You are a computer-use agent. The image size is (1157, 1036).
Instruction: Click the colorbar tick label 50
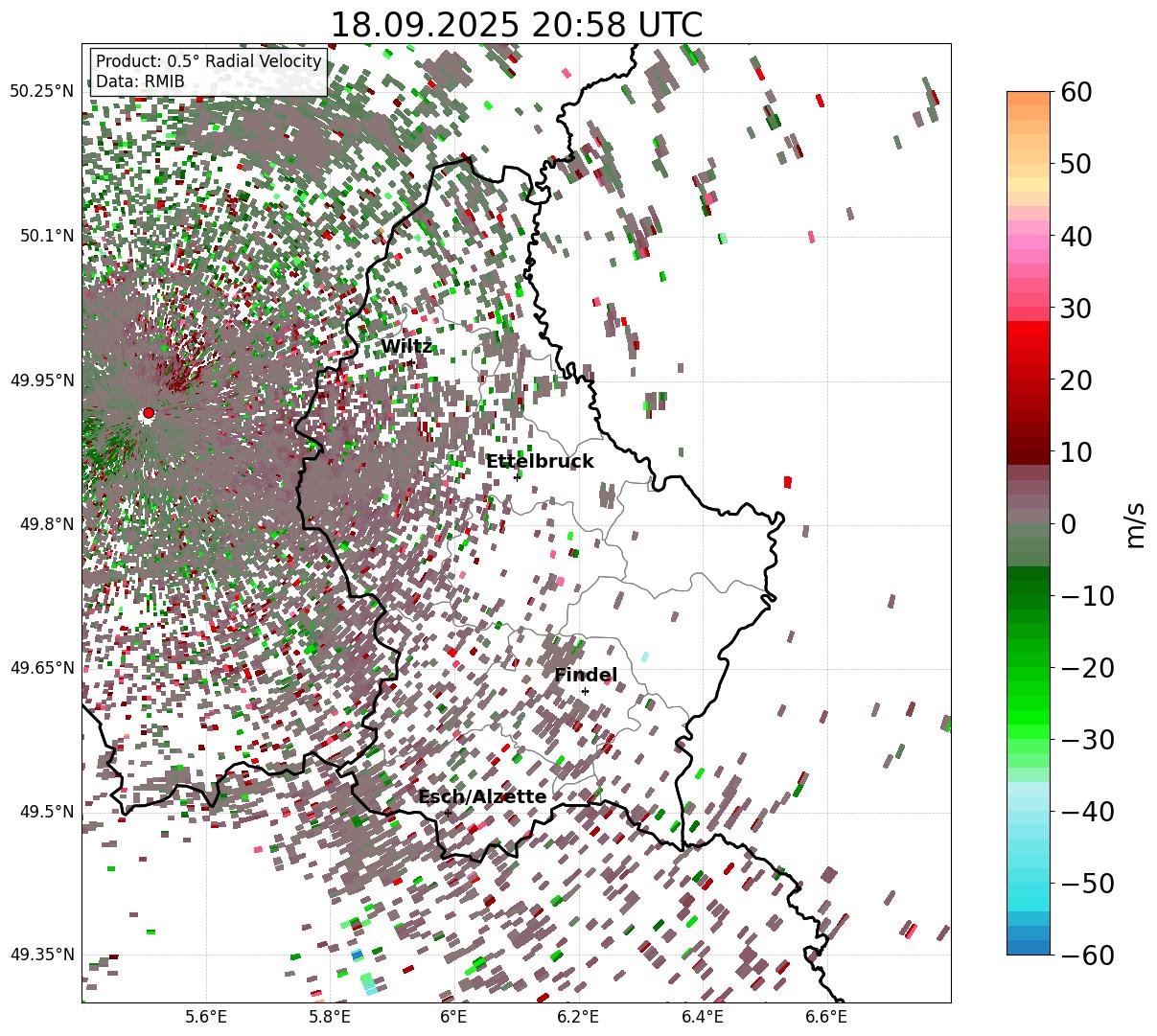[x=1076, y=164]
